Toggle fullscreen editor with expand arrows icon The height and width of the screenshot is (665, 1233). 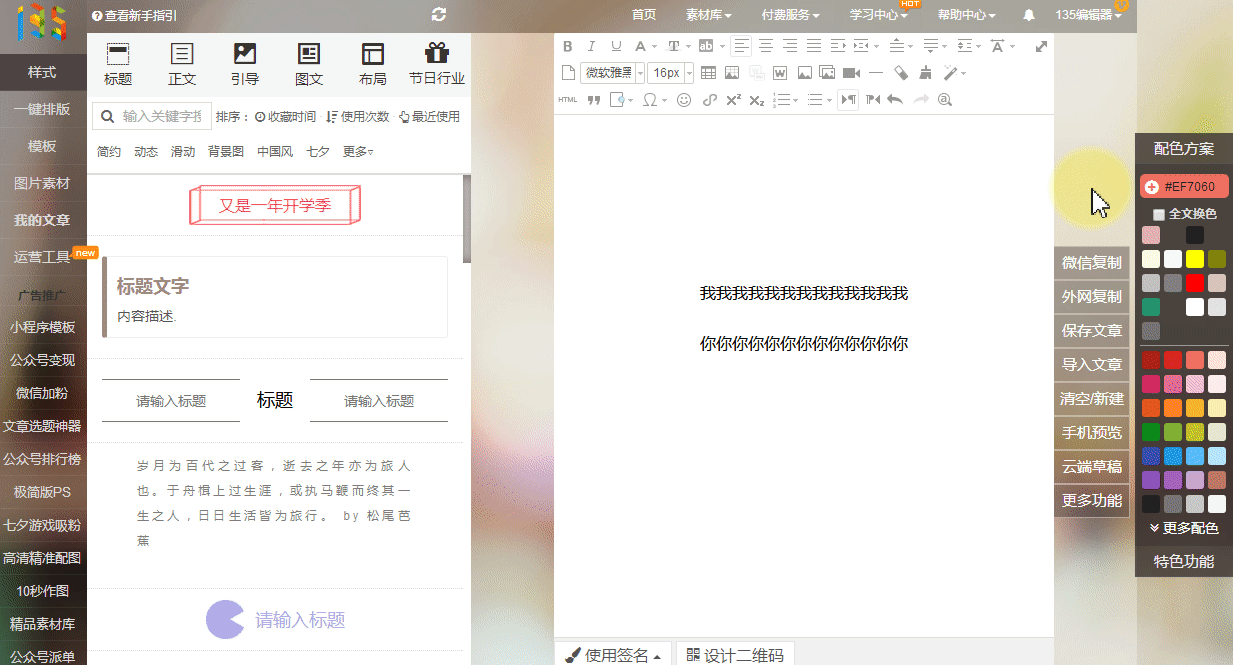1041,46
